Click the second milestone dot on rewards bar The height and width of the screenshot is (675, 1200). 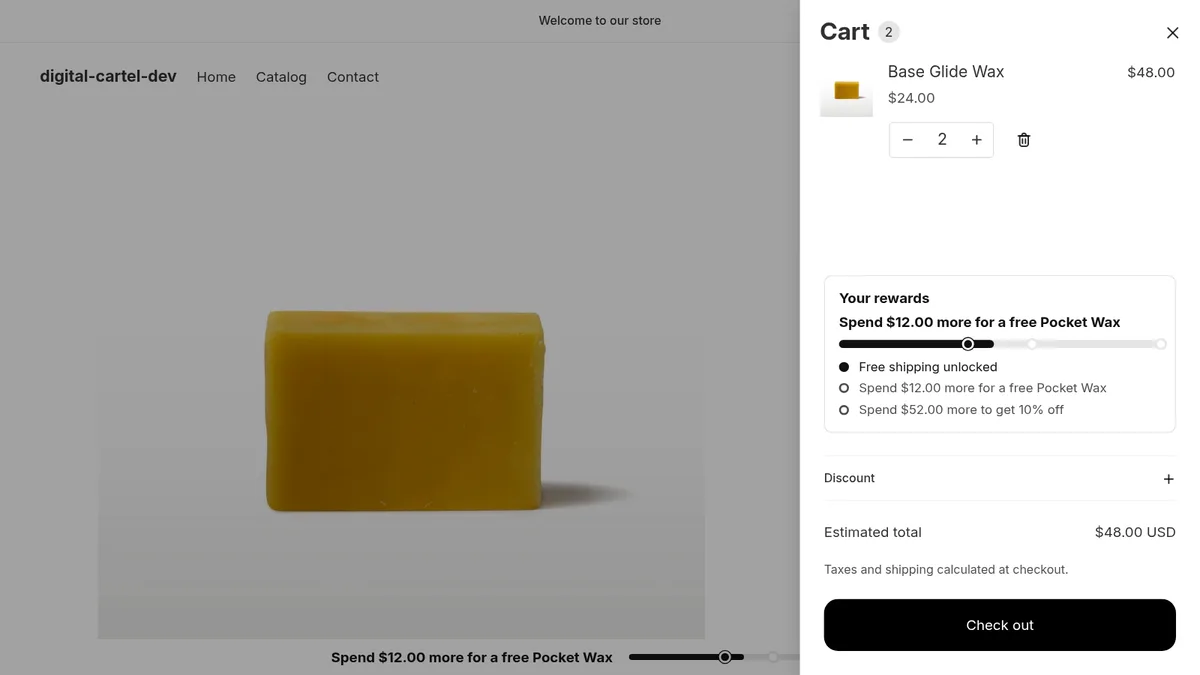[x=1032, y=344]
